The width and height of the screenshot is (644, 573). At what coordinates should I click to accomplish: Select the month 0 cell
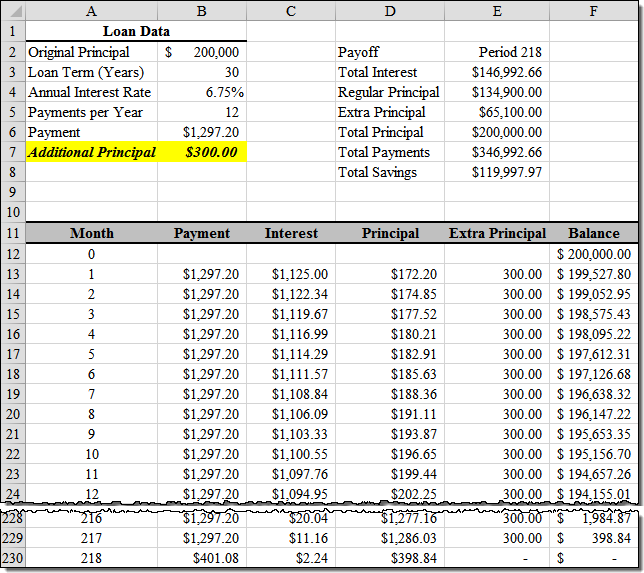click(x=92, y=254)
